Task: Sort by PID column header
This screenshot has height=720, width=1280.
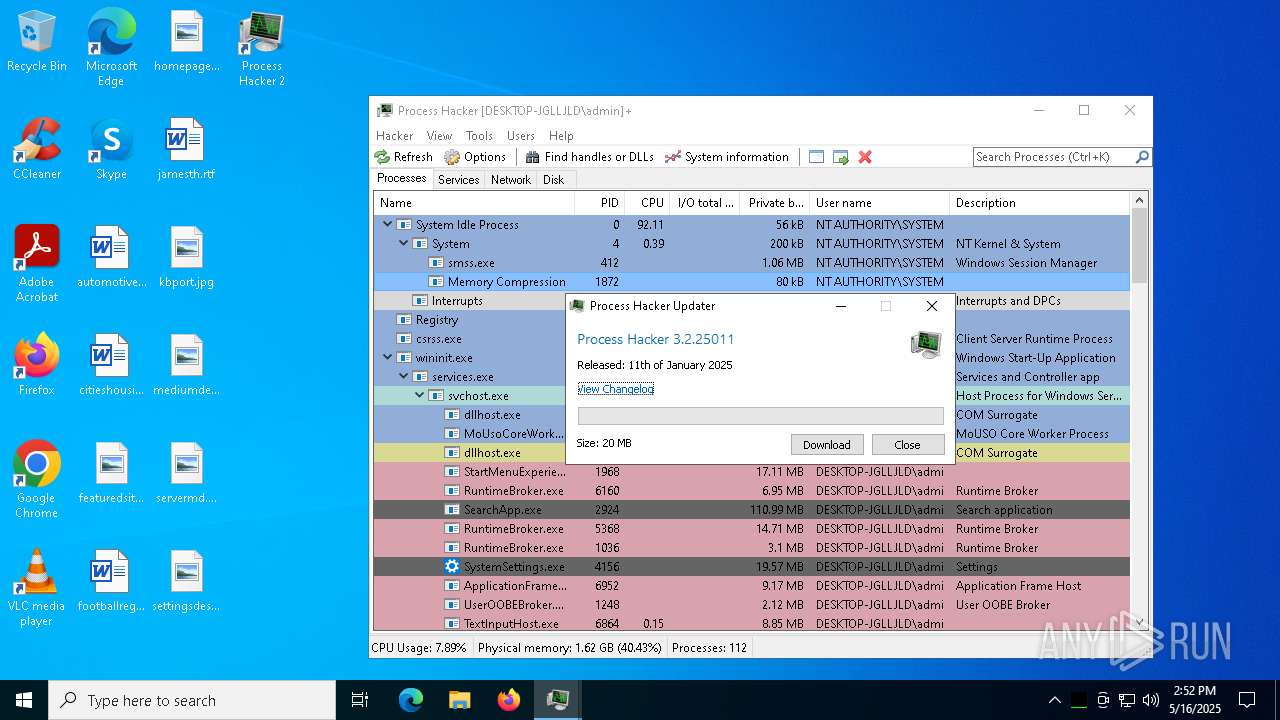Action: pos(600,203)
